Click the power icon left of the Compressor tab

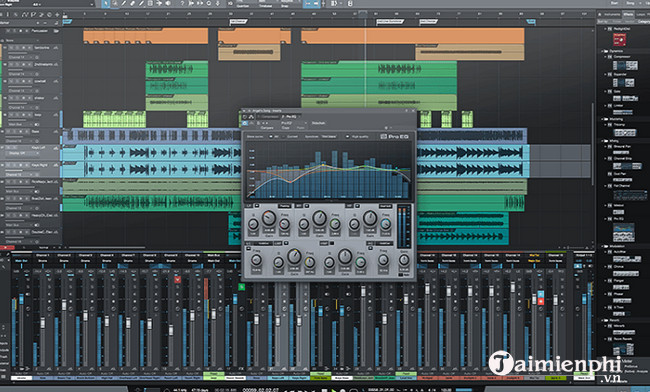[245, 117]
